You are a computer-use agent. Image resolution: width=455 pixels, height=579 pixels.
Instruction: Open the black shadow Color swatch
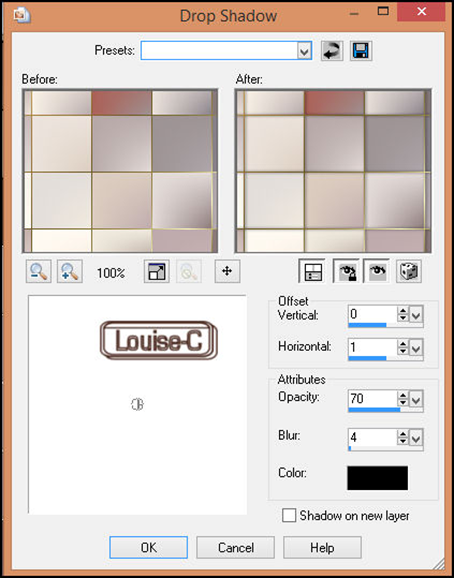point(377,478)
